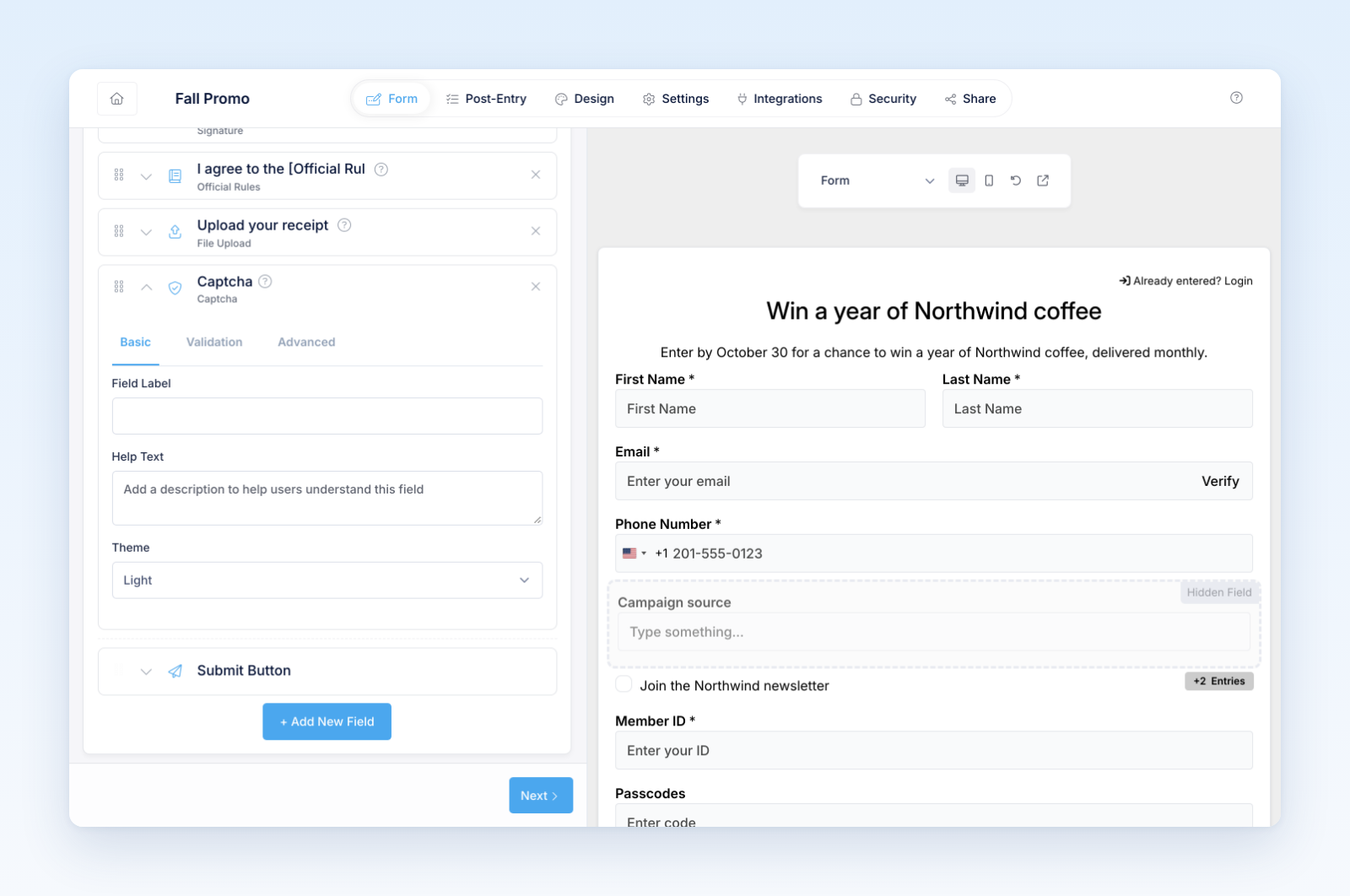Show help tooltip for Upload your receipt
The image size is (1350, 896).
(x=344, y=225)
